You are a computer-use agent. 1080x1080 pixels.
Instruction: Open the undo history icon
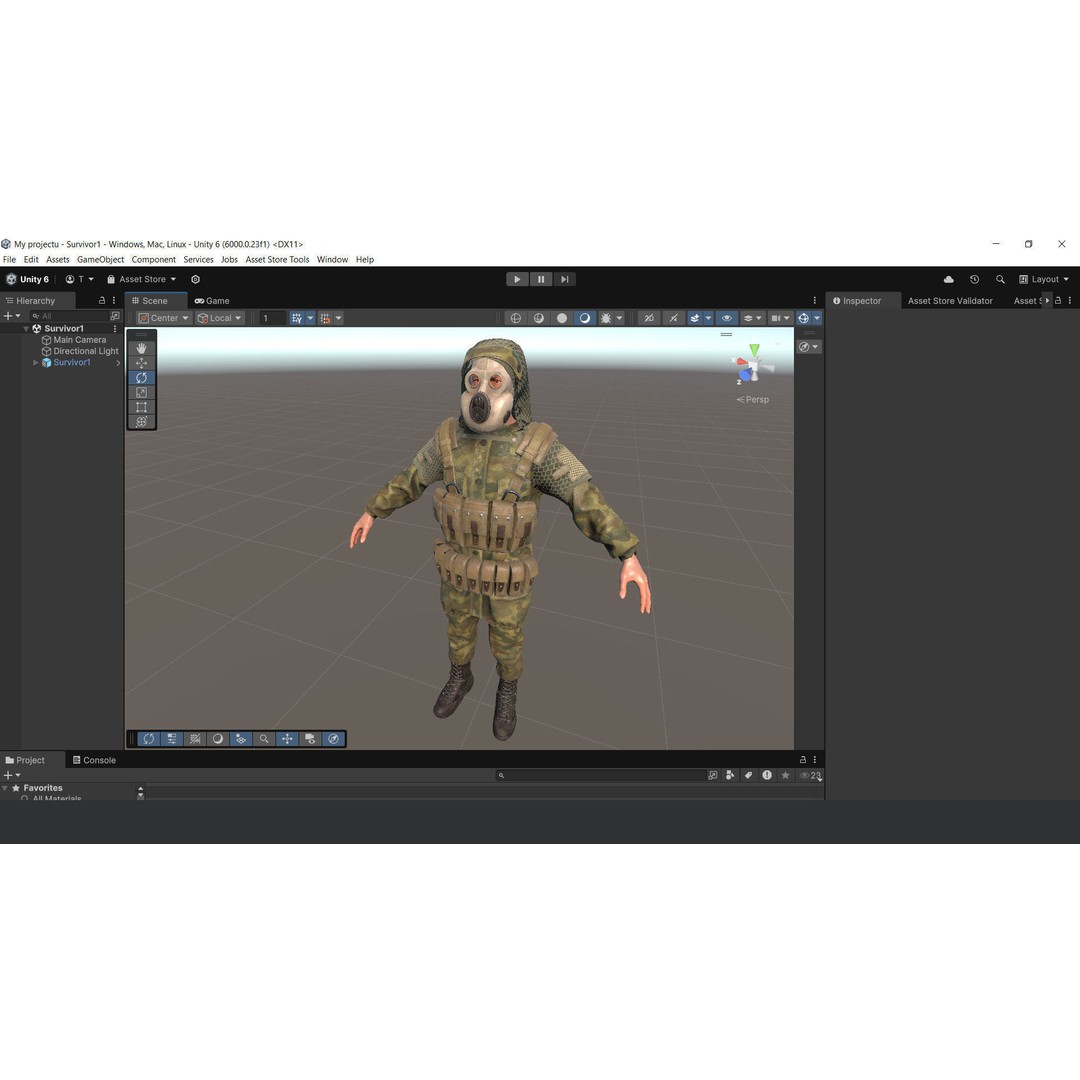tap(974, 279)
